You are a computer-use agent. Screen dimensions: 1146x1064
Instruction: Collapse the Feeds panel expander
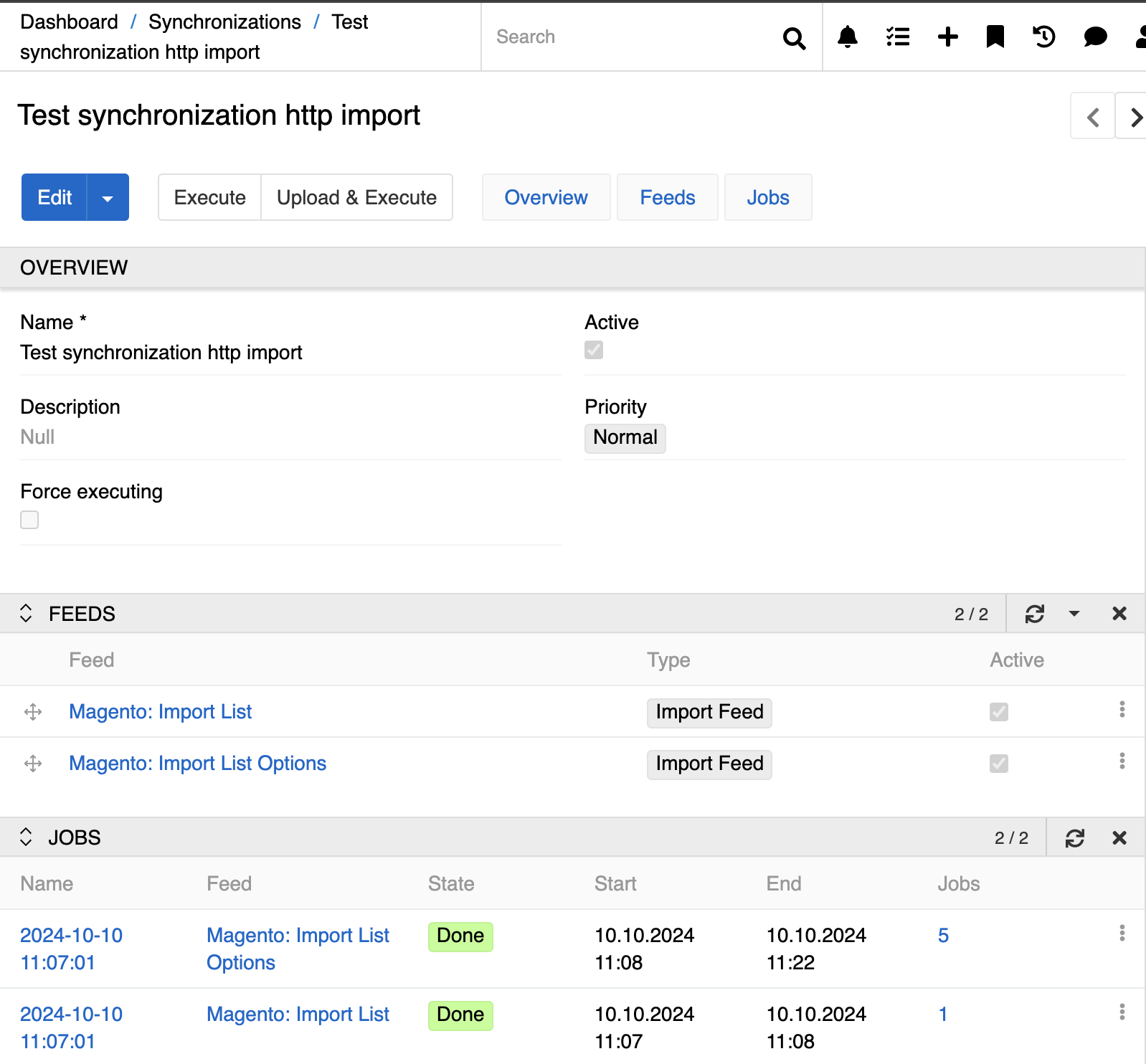(x=26, y=614)
